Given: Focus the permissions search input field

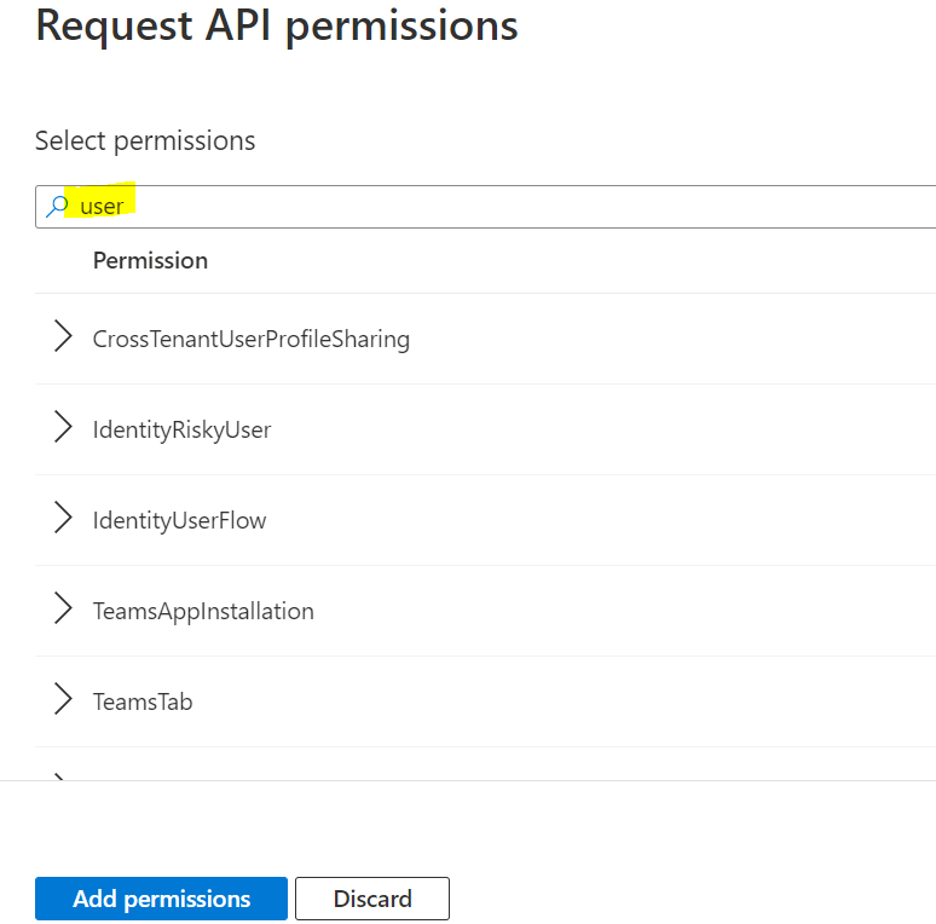Looking at the screenshot, I should pyautogui.click(x=500, y=207).
